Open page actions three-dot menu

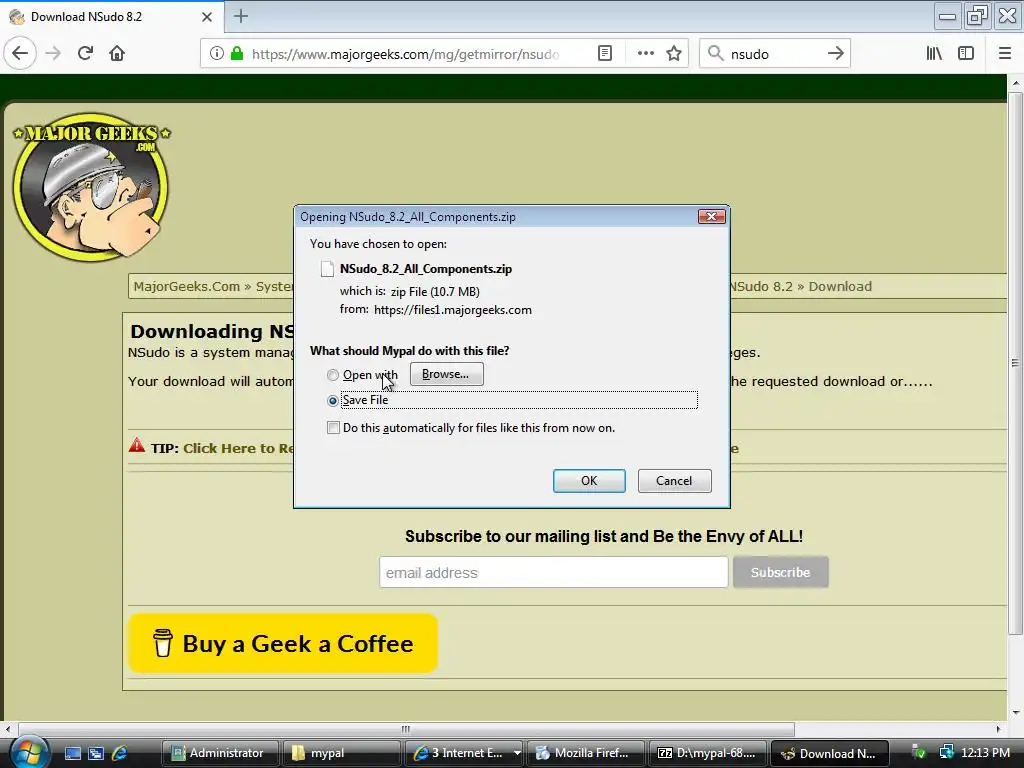(645, 54)
